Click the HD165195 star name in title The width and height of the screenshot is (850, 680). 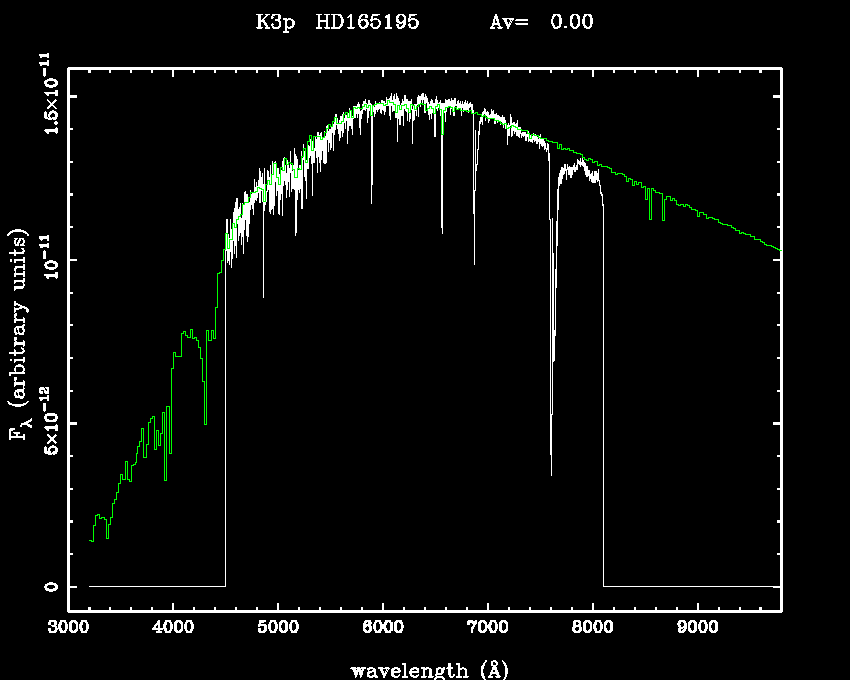366,22
